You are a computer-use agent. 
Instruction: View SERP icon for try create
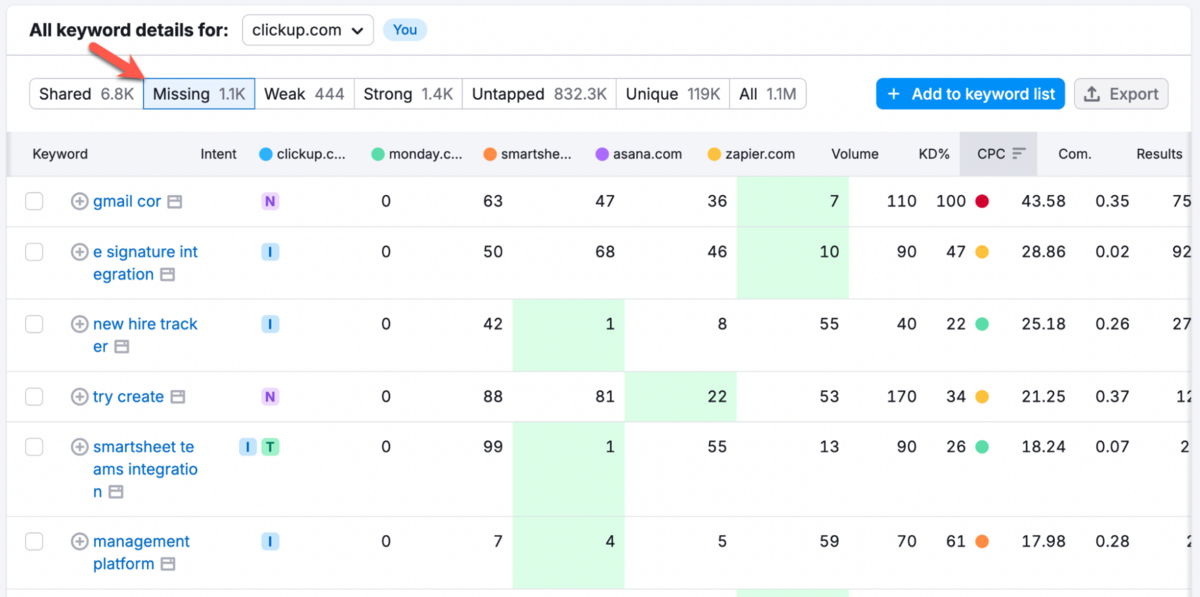tap(177, 398)
